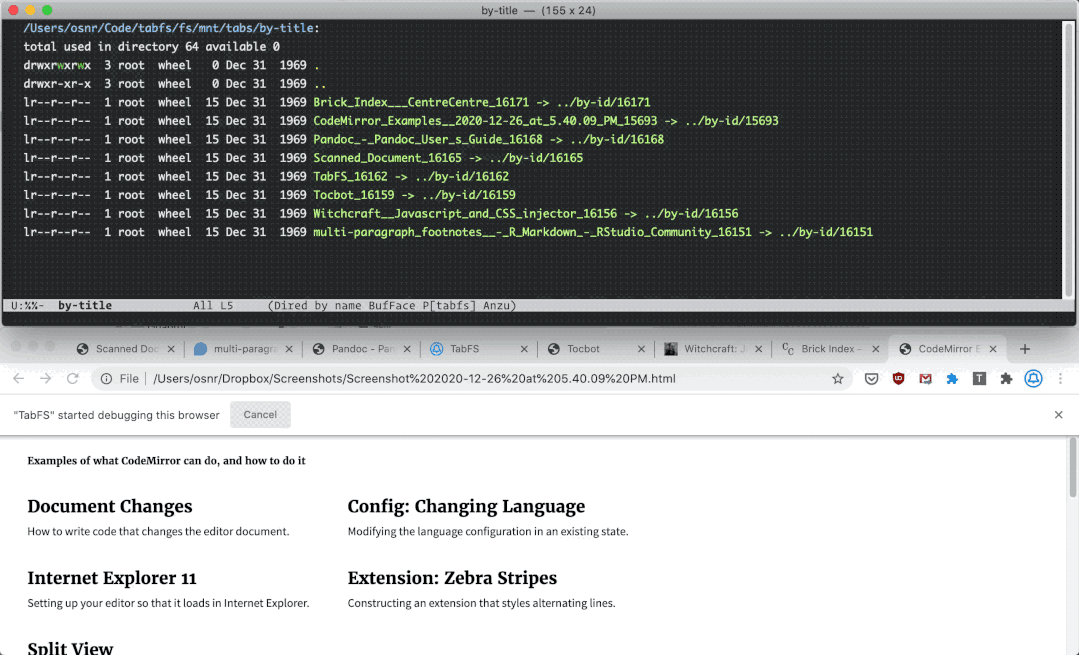
Task: Close the Brick Index tab
Action: pos(875,349)
